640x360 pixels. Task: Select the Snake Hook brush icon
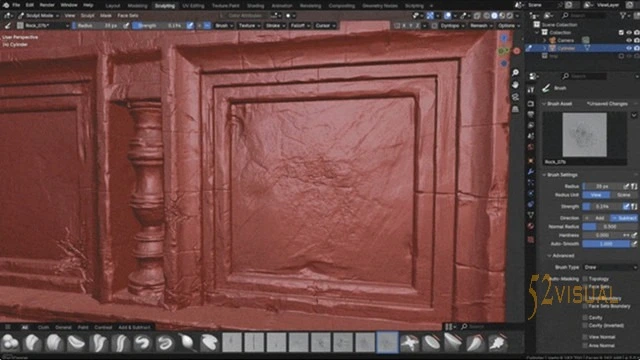pos(143,342)
